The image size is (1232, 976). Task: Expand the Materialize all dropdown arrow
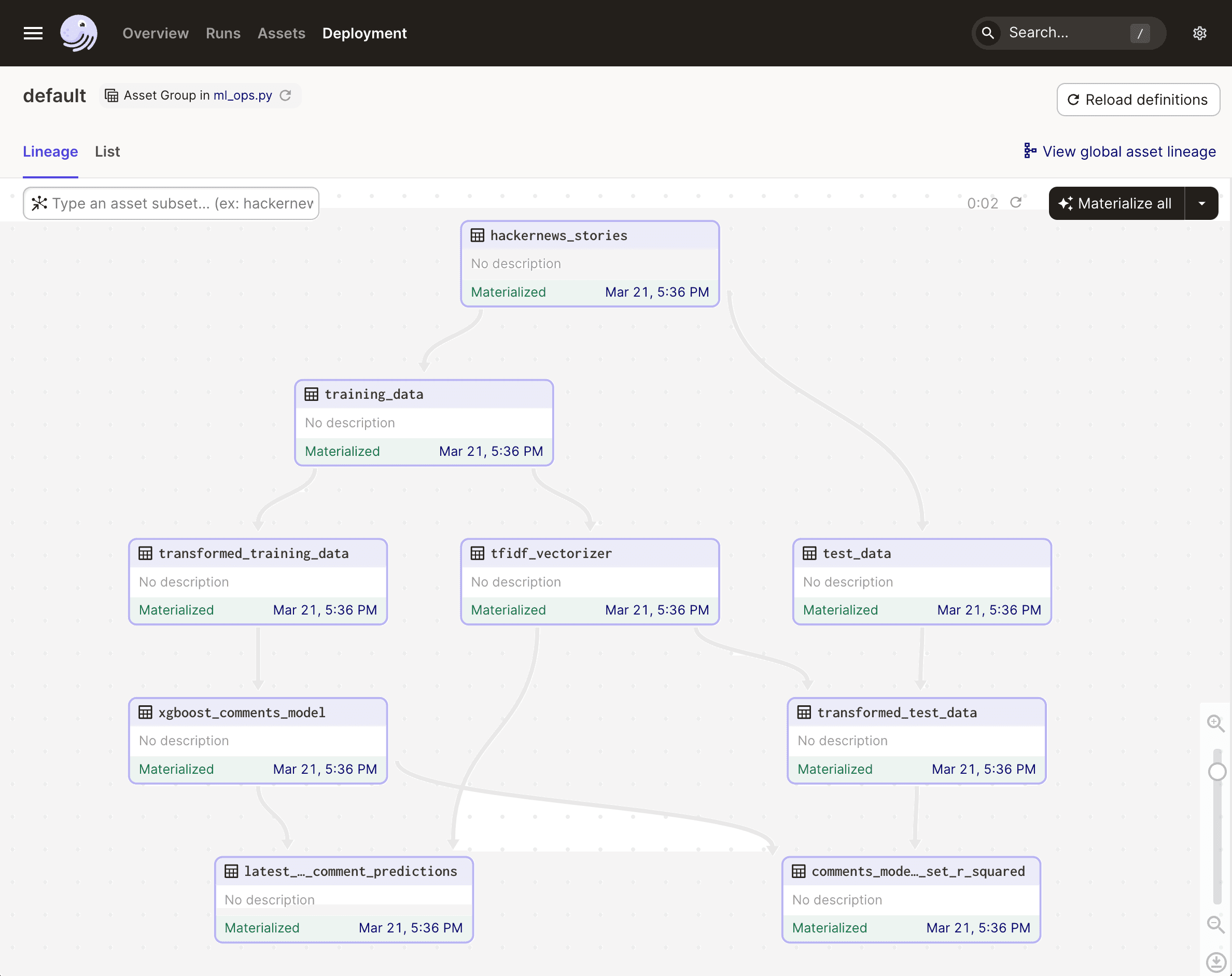tap(1202, 203)
